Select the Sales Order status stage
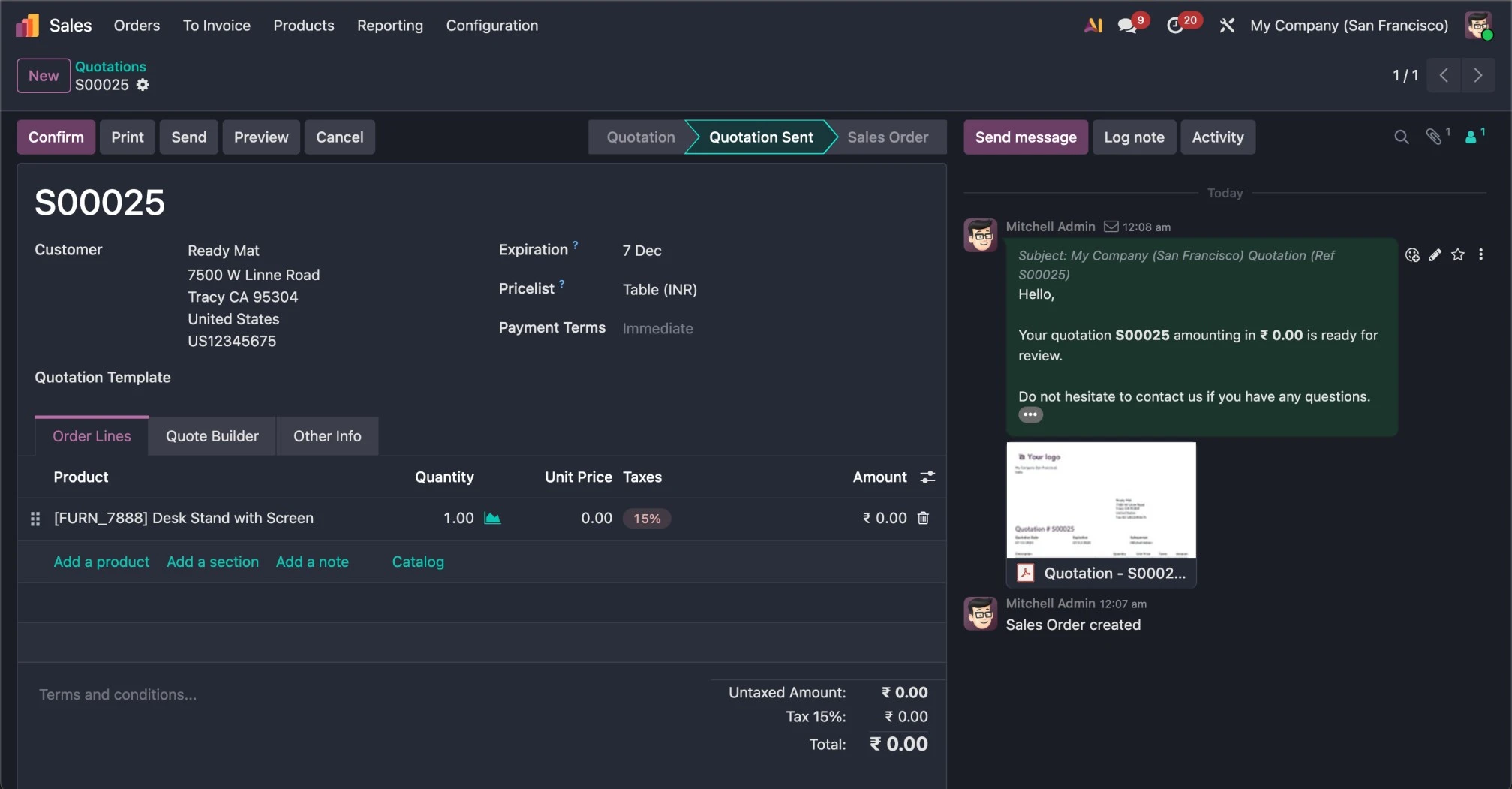Image resolution: width=1512 pixels, height=789 pixels. [887, 137]
